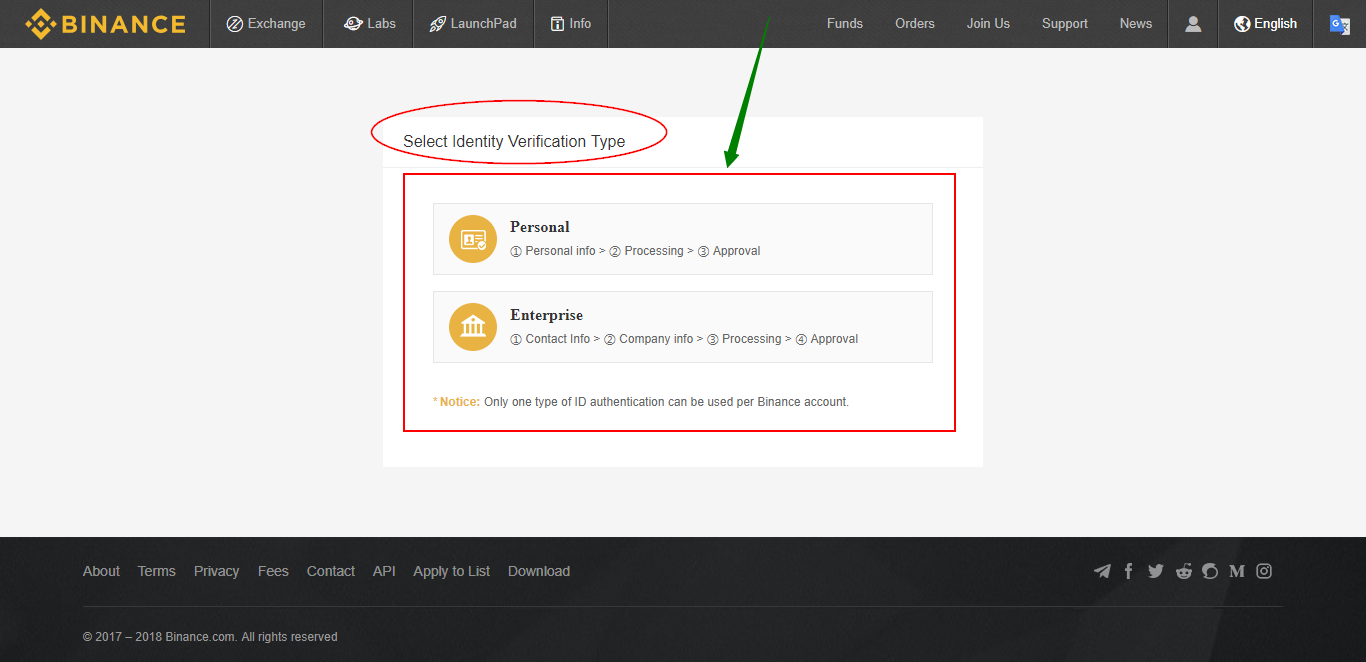
Task: Open the Telegram social icon
Action: [1102, 571]
